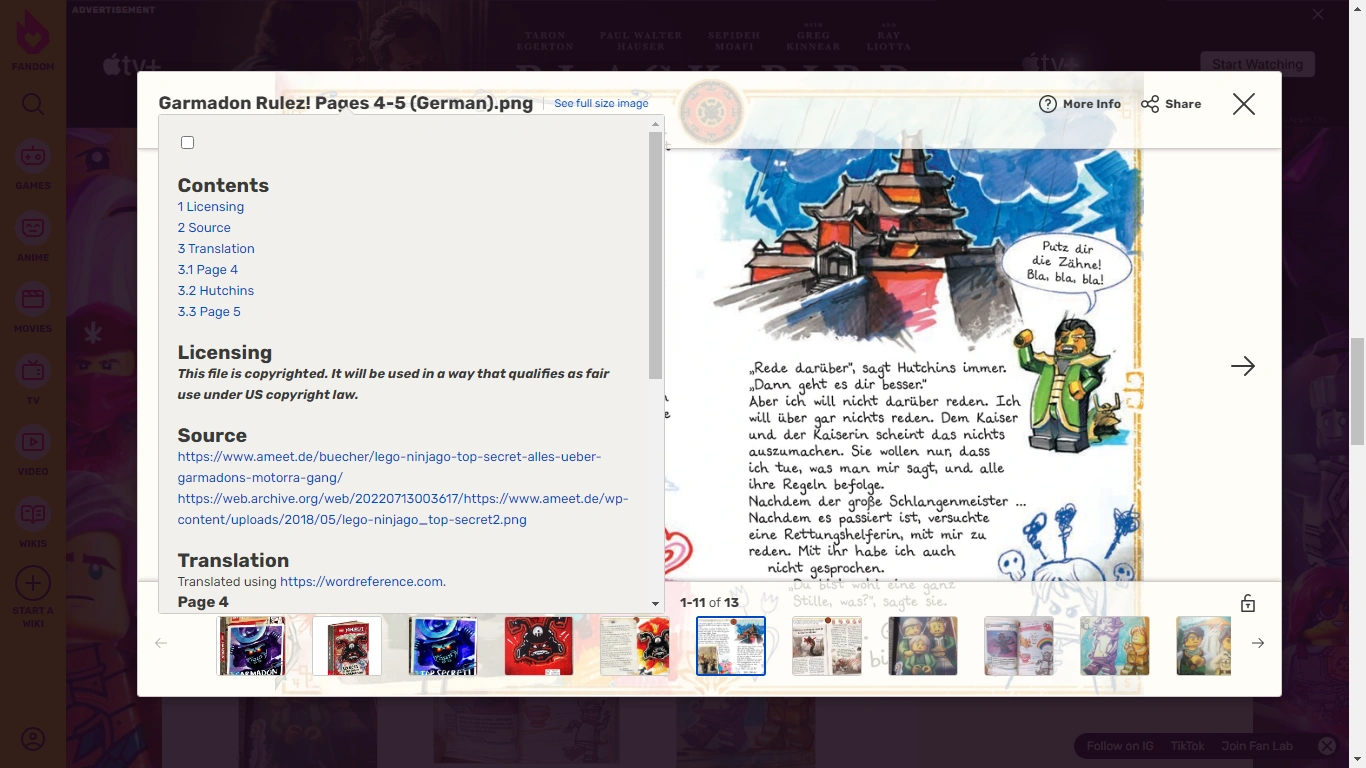The width and height of the screenshot is (1366, 768).
Task: Click the '1-11 of 13' image counter
Action: tap(709, 603)
